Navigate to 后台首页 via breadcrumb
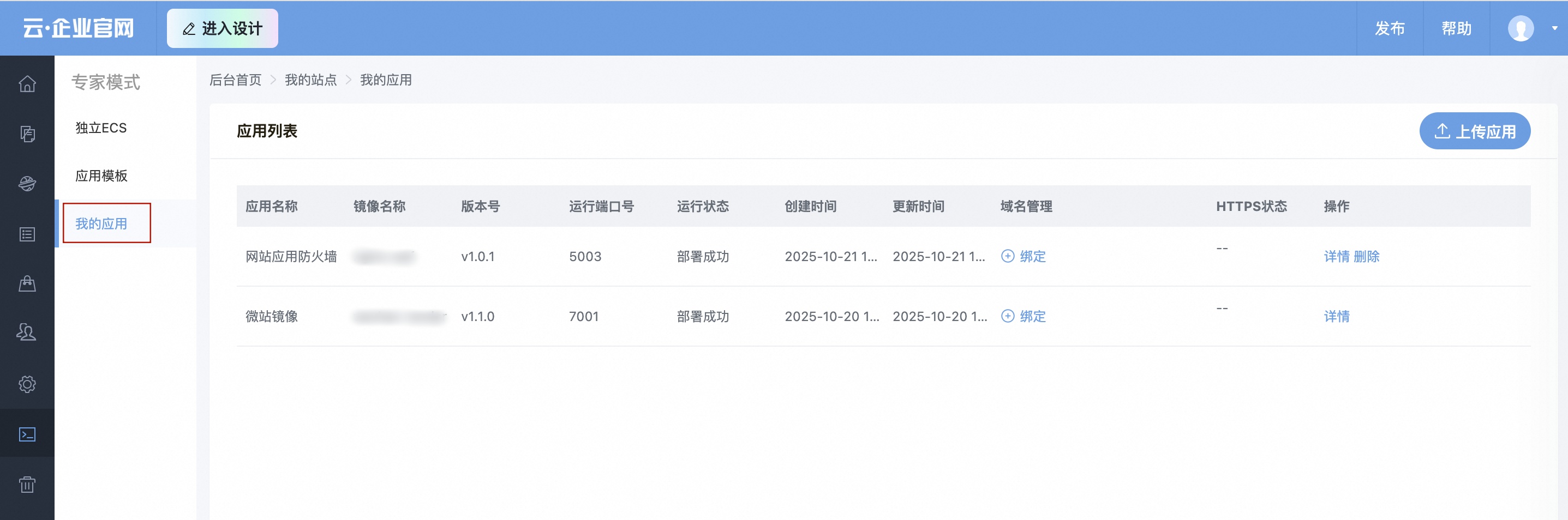Viewport: 1568px width, 520px height. pyautogui.click(x=235, y=80)
